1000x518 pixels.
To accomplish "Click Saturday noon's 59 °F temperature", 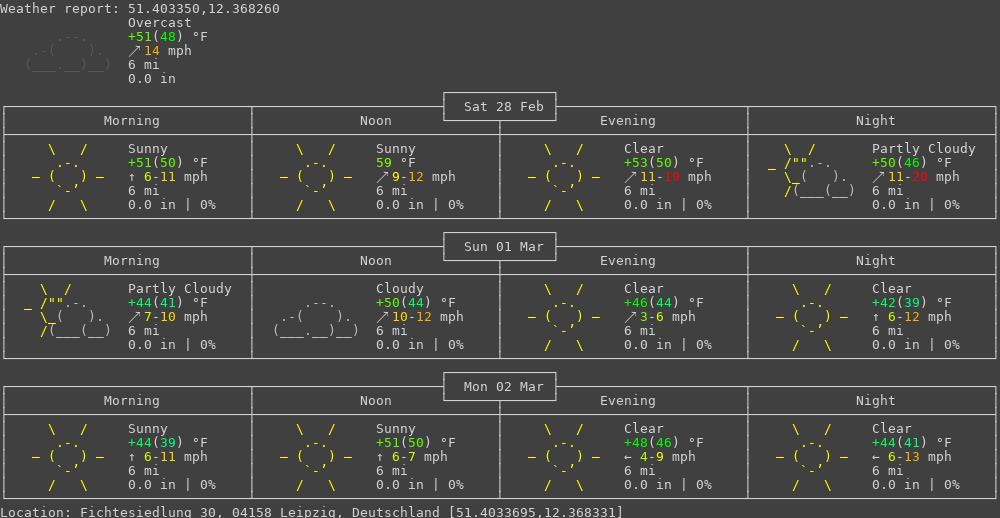I will click(x=392, y=163).
